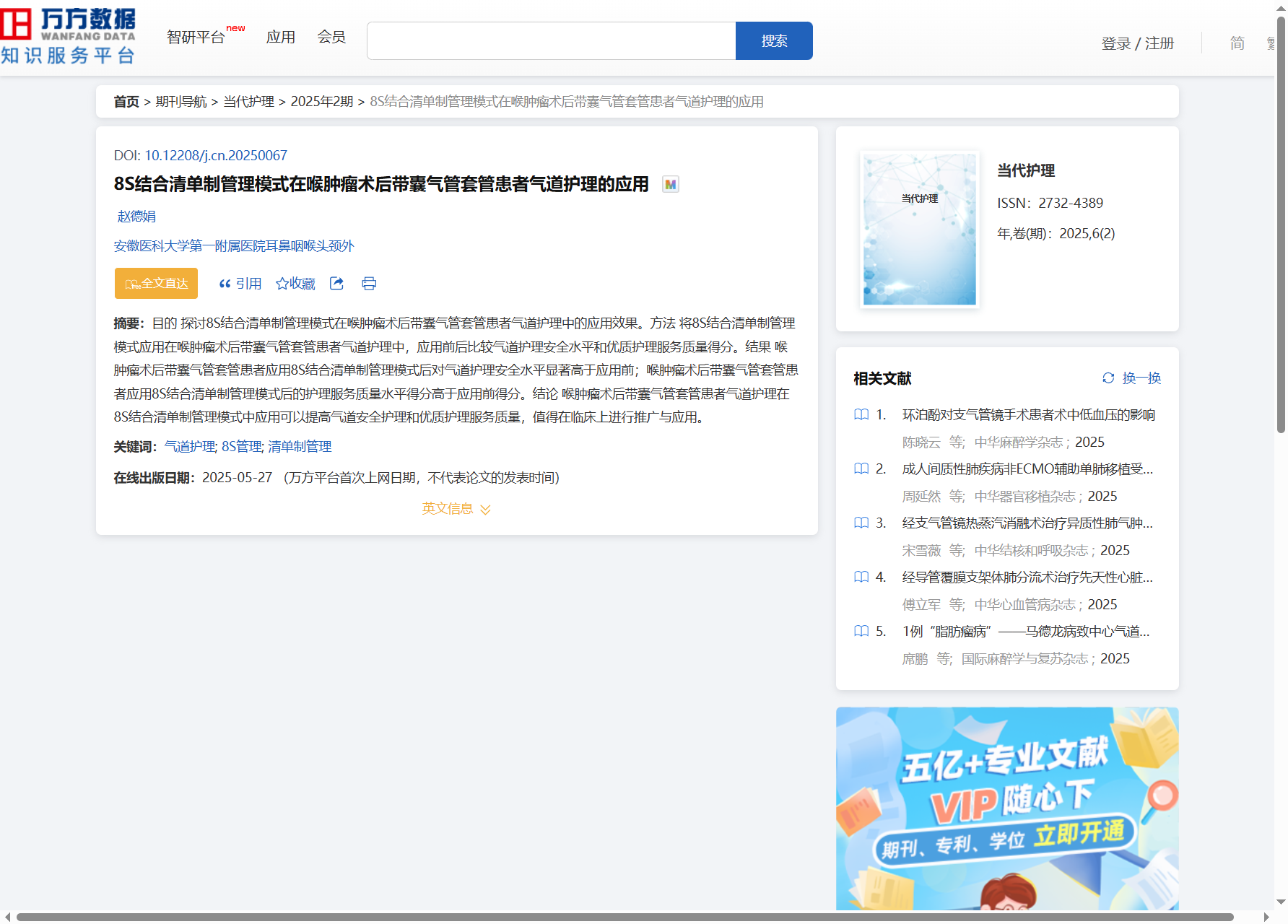Click the scroll-left arrow of horizontal scrollbar
Image resolution: width=1288 pixels, height=924 pixels.
[x=6, y=917]
